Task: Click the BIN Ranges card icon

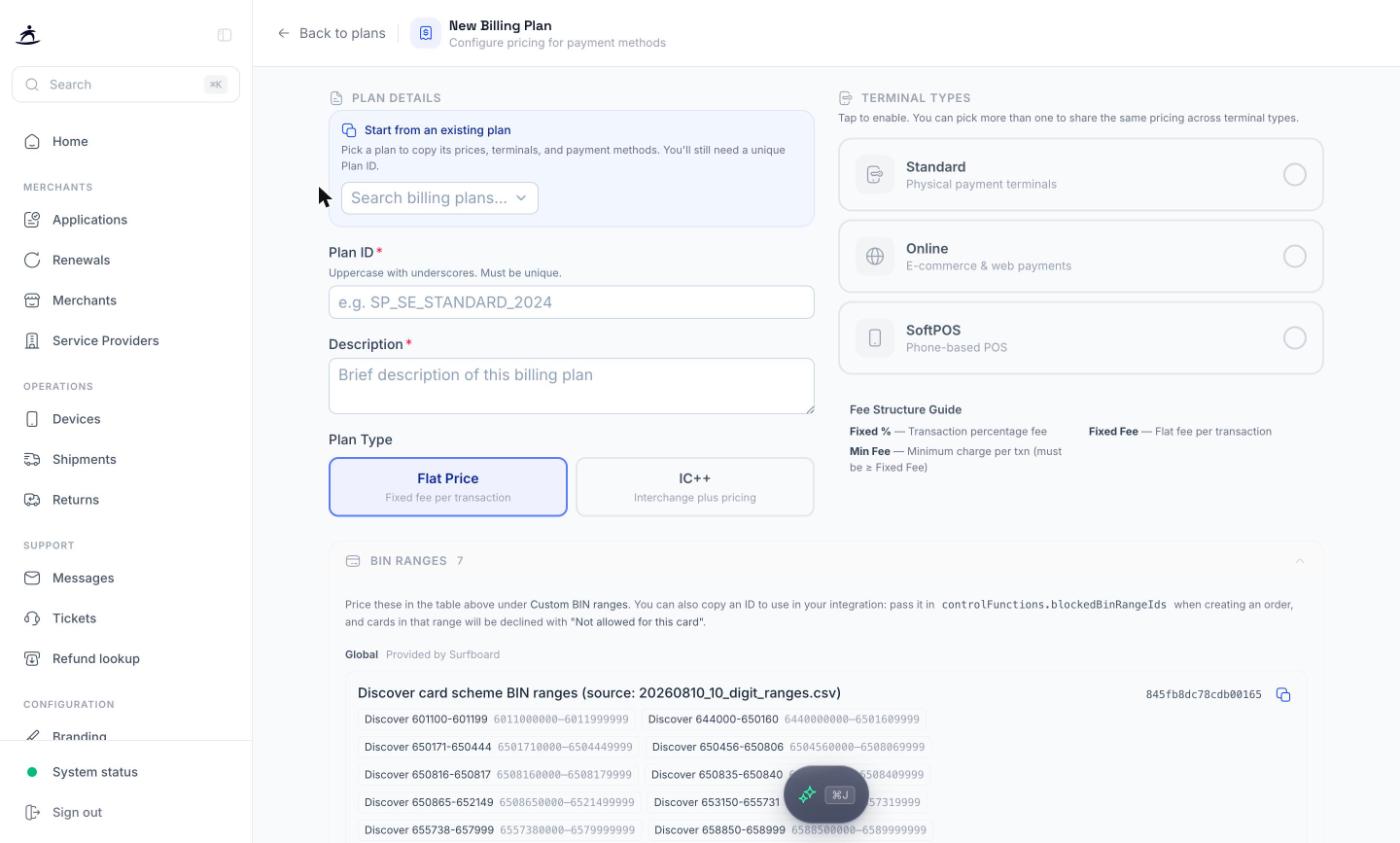Action: (x=352, y=561)
